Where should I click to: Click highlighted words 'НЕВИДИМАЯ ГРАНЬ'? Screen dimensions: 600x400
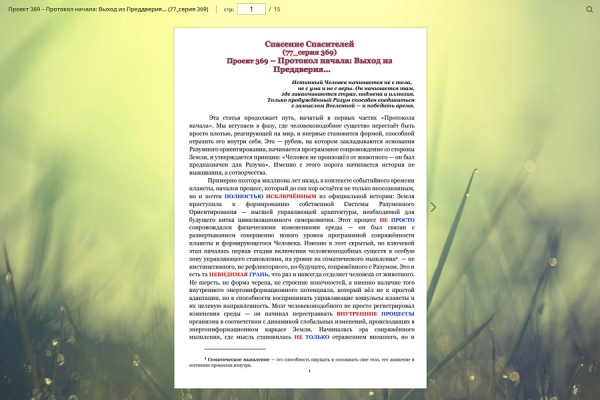(x=239, y=274)
